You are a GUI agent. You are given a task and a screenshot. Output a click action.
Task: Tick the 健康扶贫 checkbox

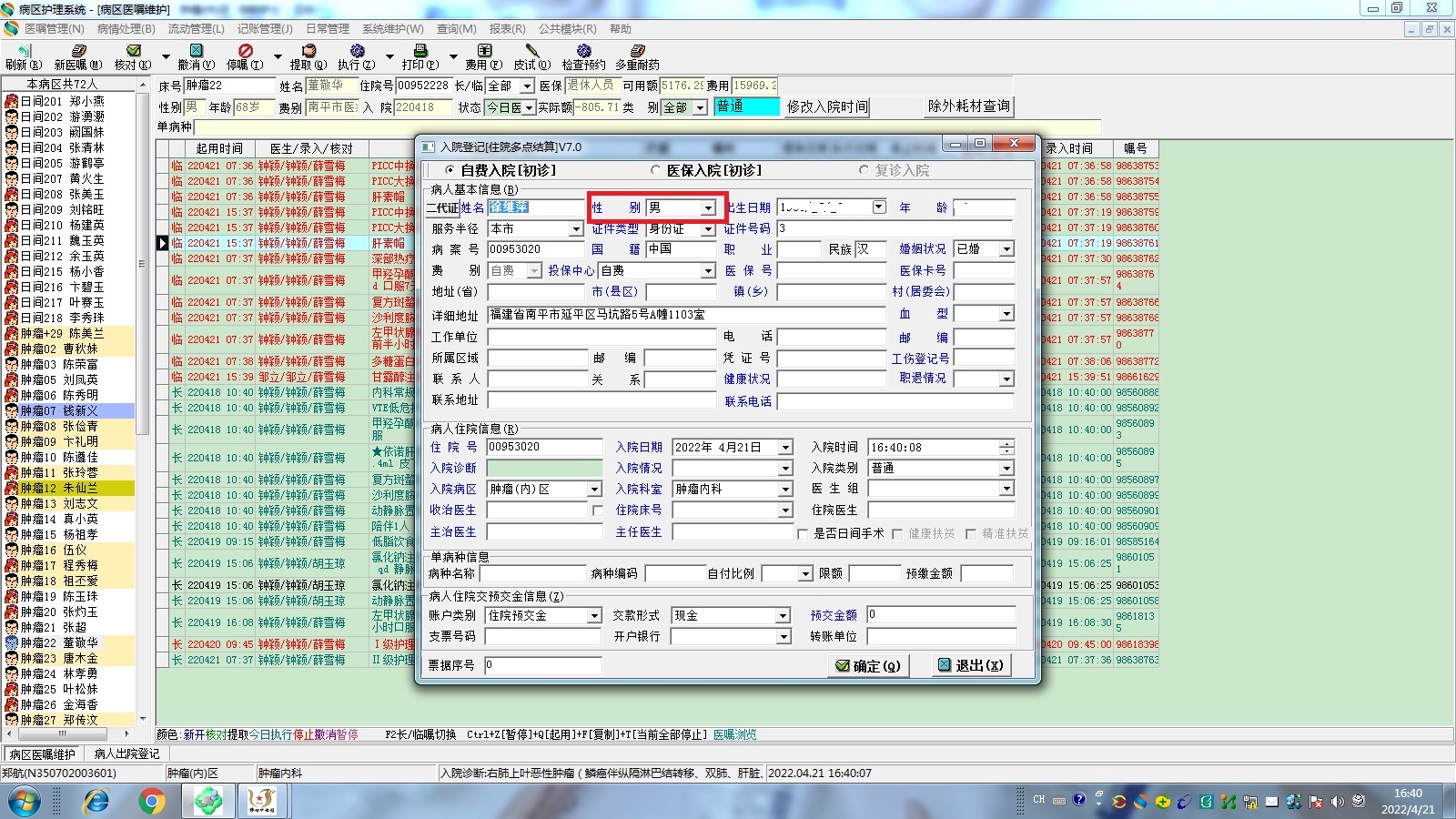[897, 533]
